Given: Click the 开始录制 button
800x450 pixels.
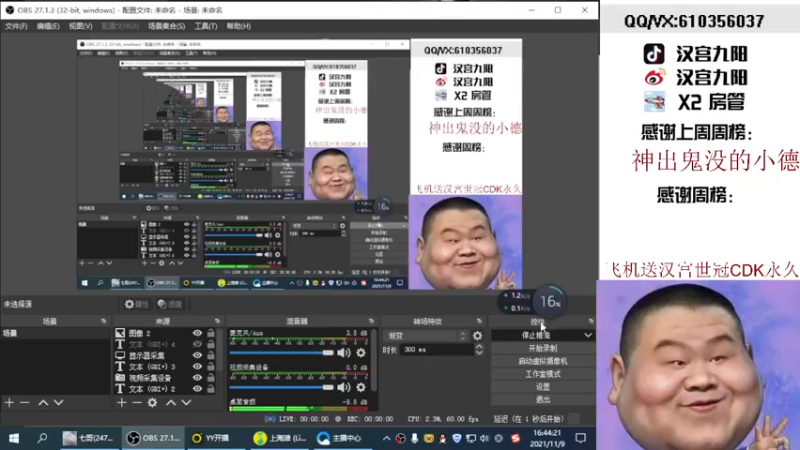Looking at the screenshot, I should coord(543,348).
